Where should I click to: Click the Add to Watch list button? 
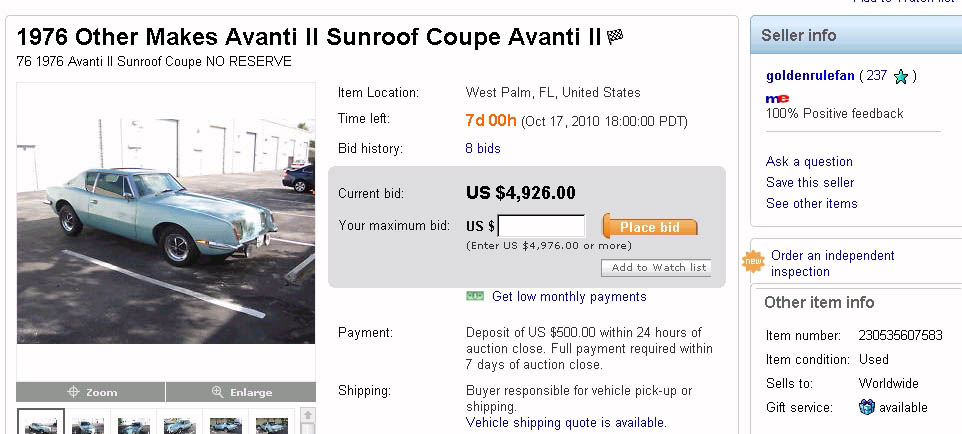pyautogui.click(x=657, y=267)
